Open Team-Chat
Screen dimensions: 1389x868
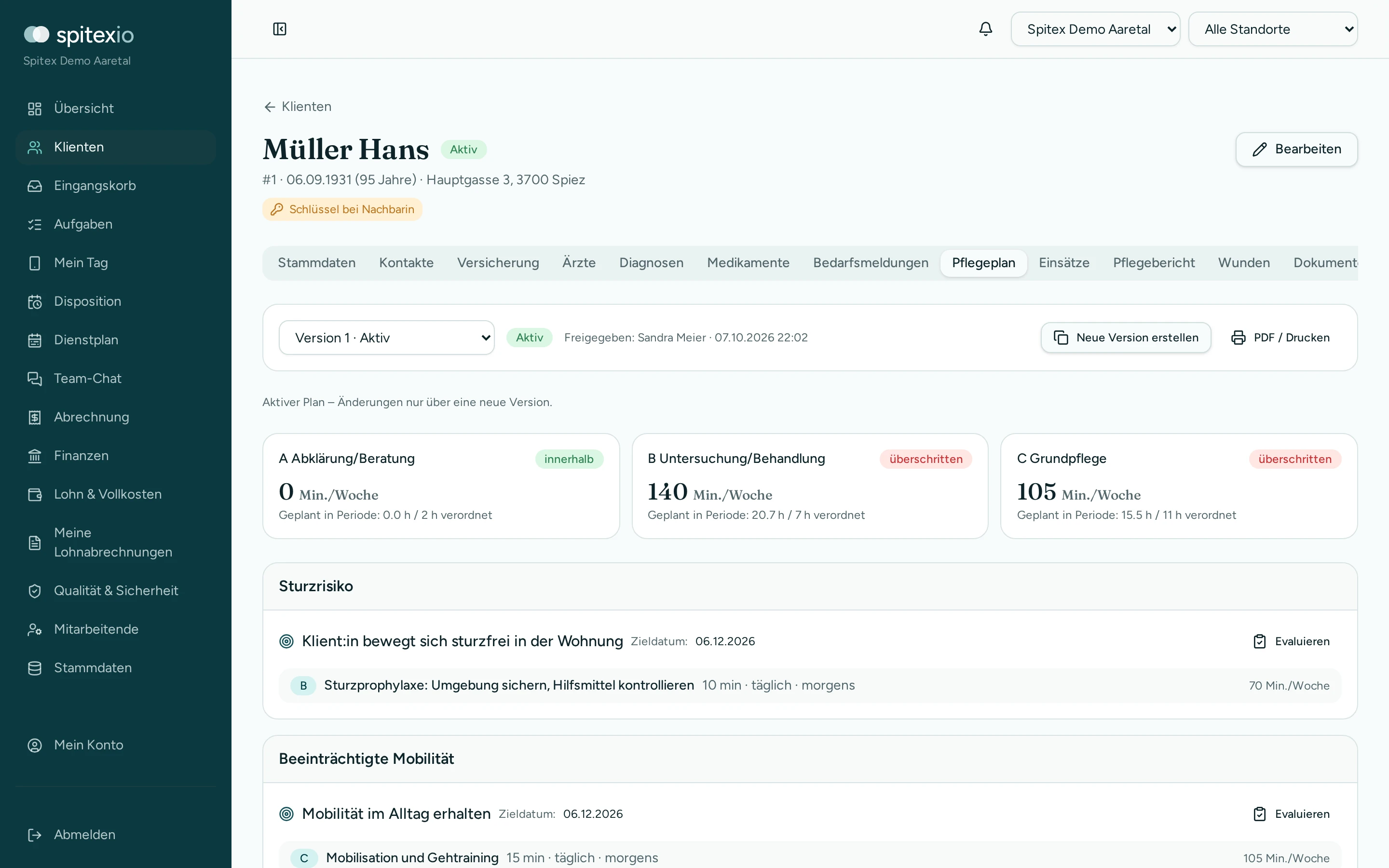tap(115, 379)
